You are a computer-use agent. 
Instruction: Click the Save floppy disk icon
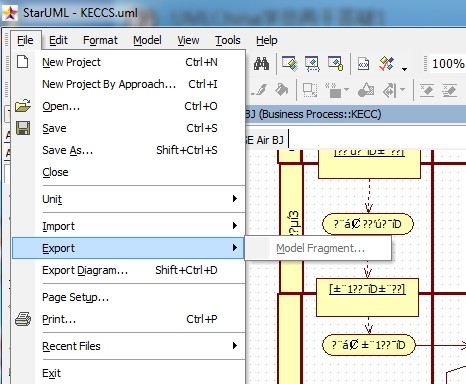[x=23, y=128]
